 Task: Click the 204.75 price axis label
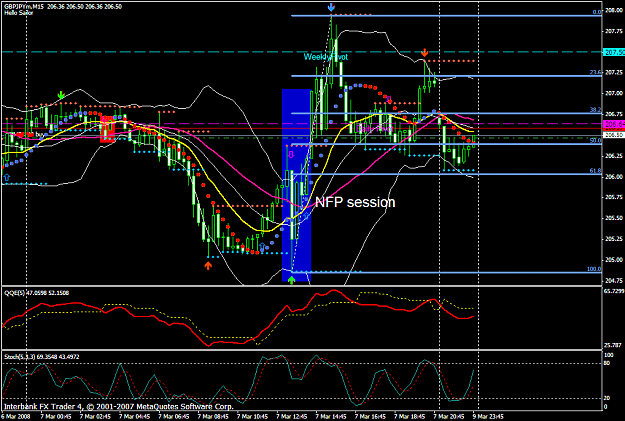(x=614, y=280)
